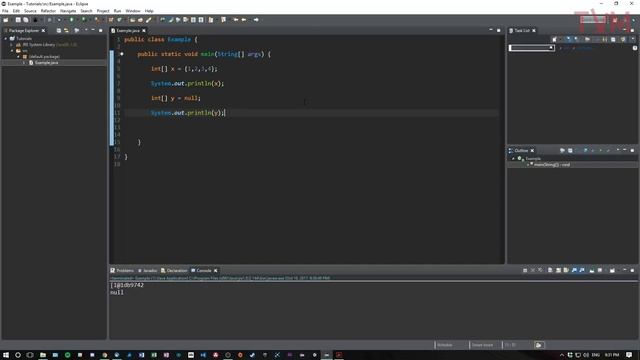
Task: Open File Explorer from the taskbar
Action: point(43,355)
